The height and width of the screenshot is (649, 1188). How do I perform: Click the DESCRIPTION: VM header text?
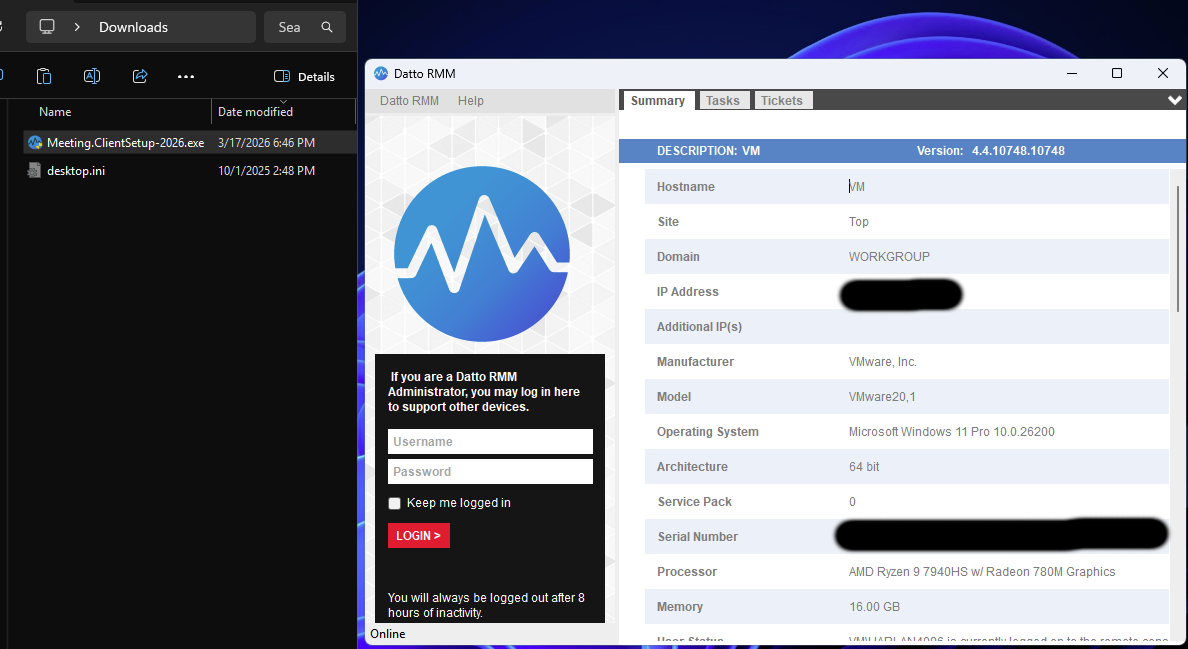(708, 151)
